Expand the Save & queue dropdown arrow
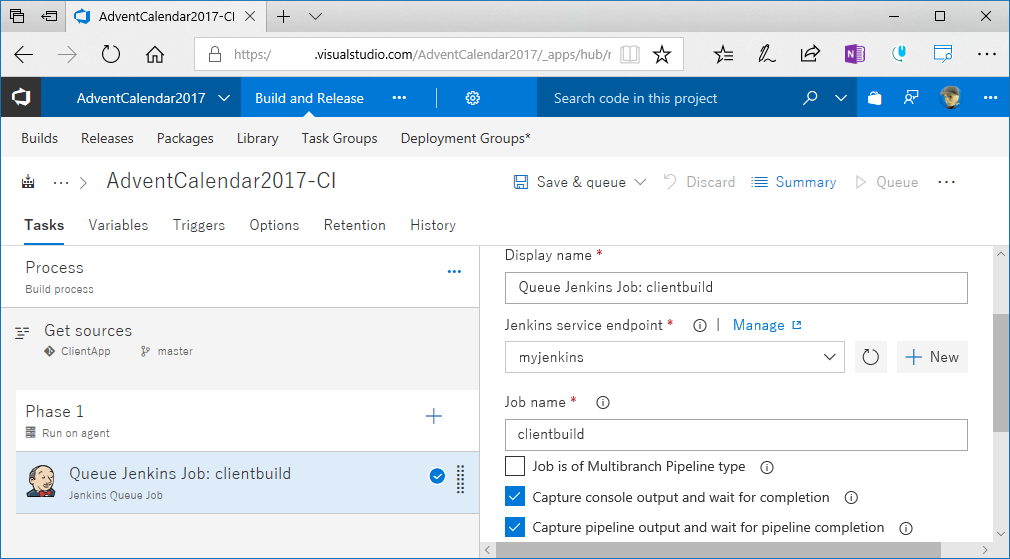This screenshot has height=559, width=1010. 641,182
